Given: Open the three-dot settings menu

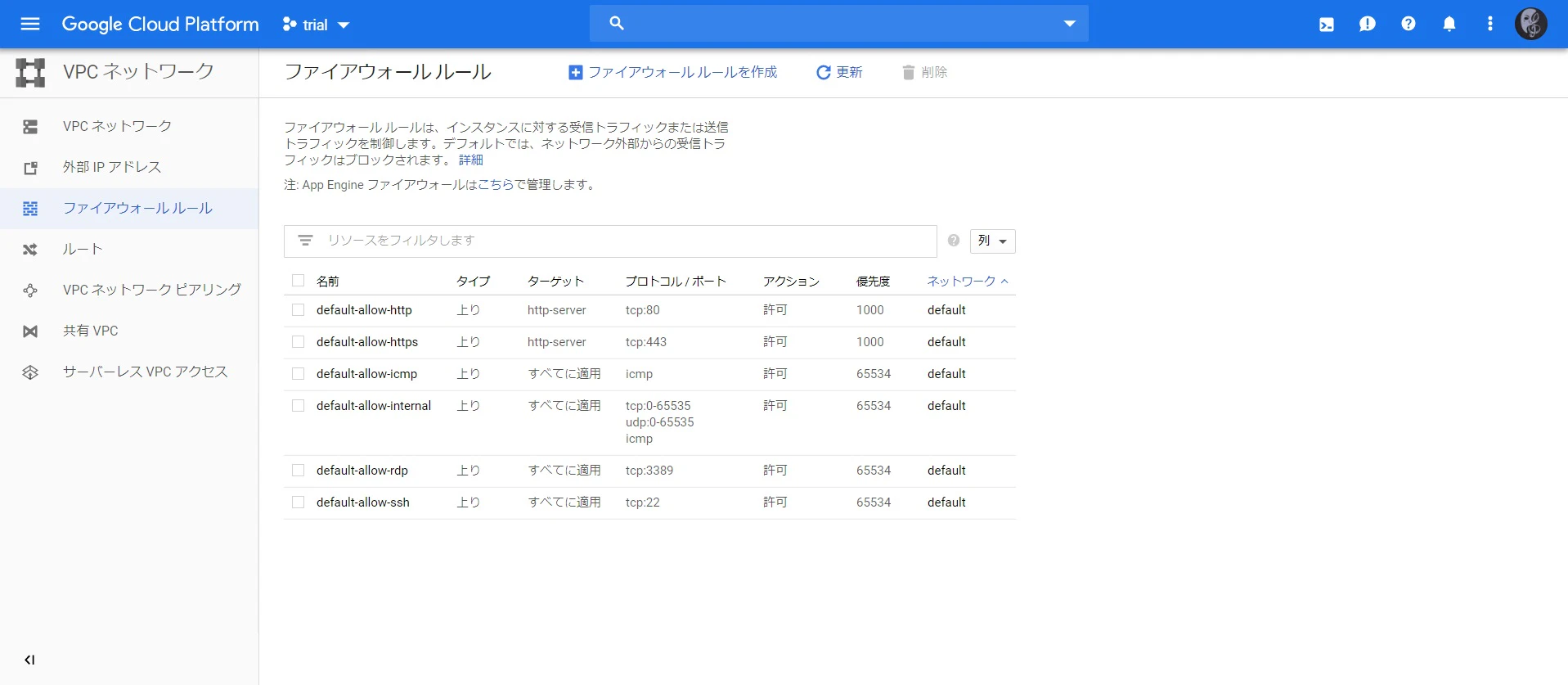Looking at the screenshot, I should click(x=1490, y=25).
